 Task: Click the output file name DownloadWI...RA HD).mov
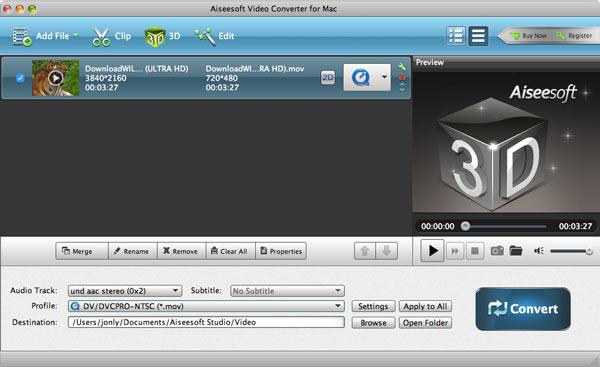255,69
